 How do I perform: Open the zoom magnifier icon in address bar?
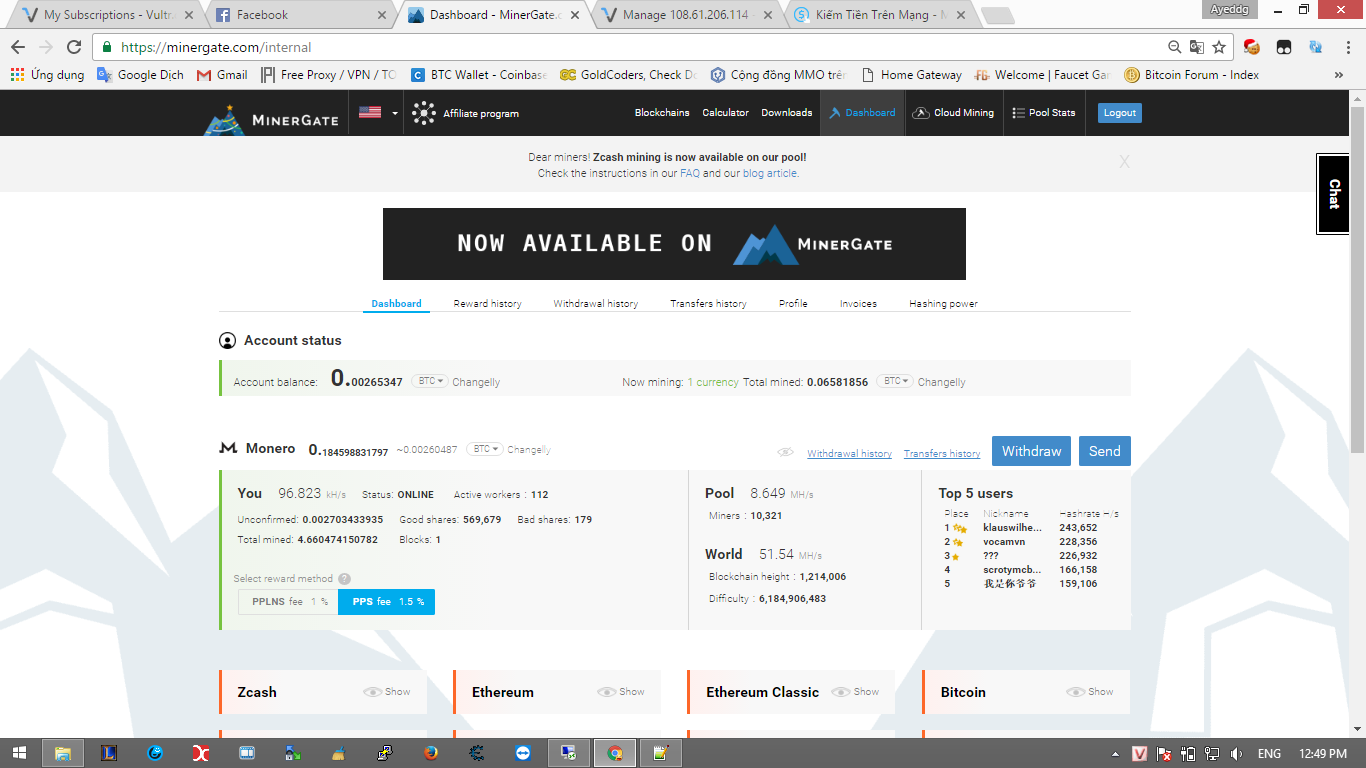point(1175,47)
